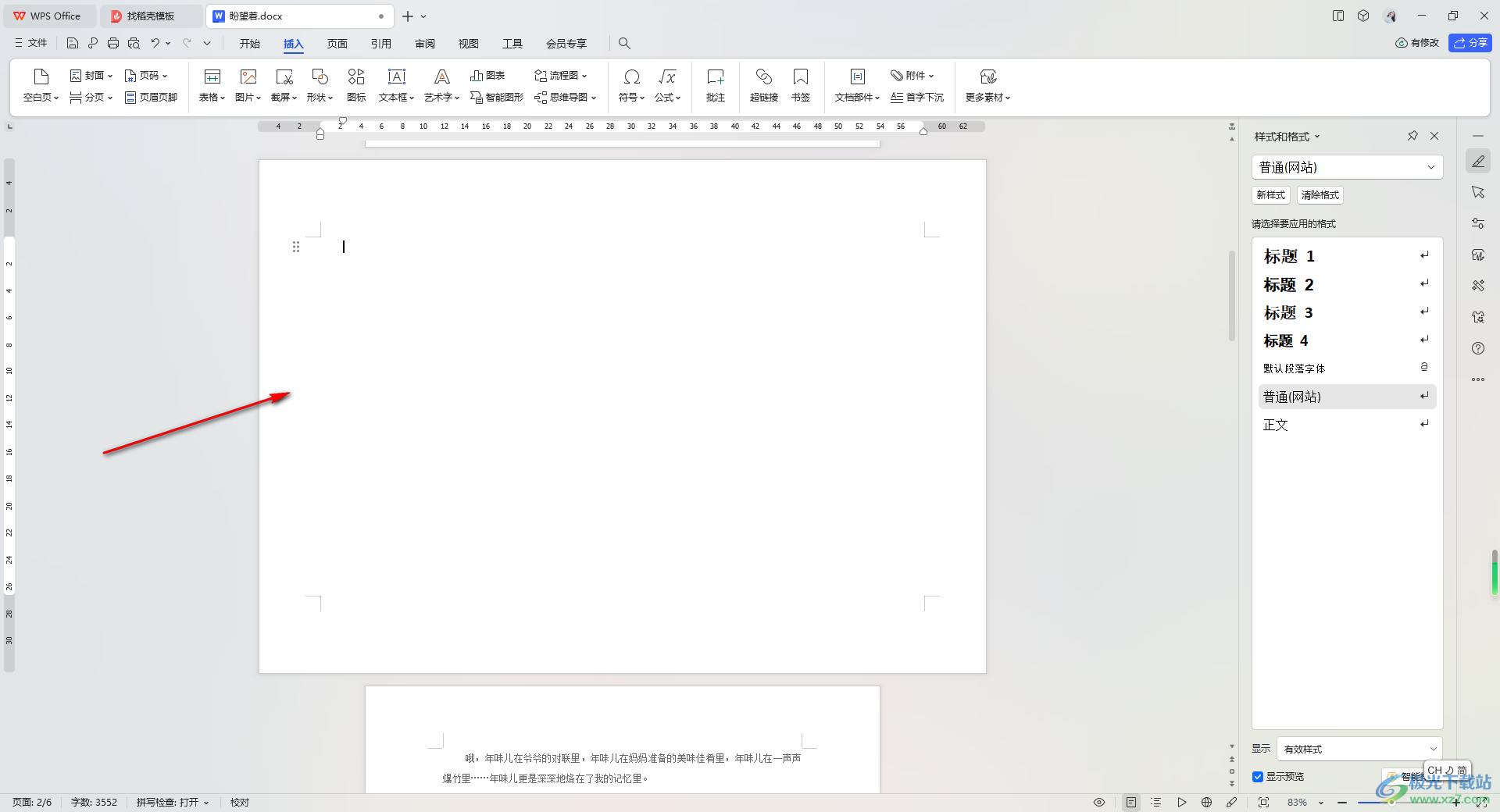1500x812 pixels.
Task: Open the 拼写检查 dropdown in status bar
Action: pyautogui.click(x=173, y=803)
